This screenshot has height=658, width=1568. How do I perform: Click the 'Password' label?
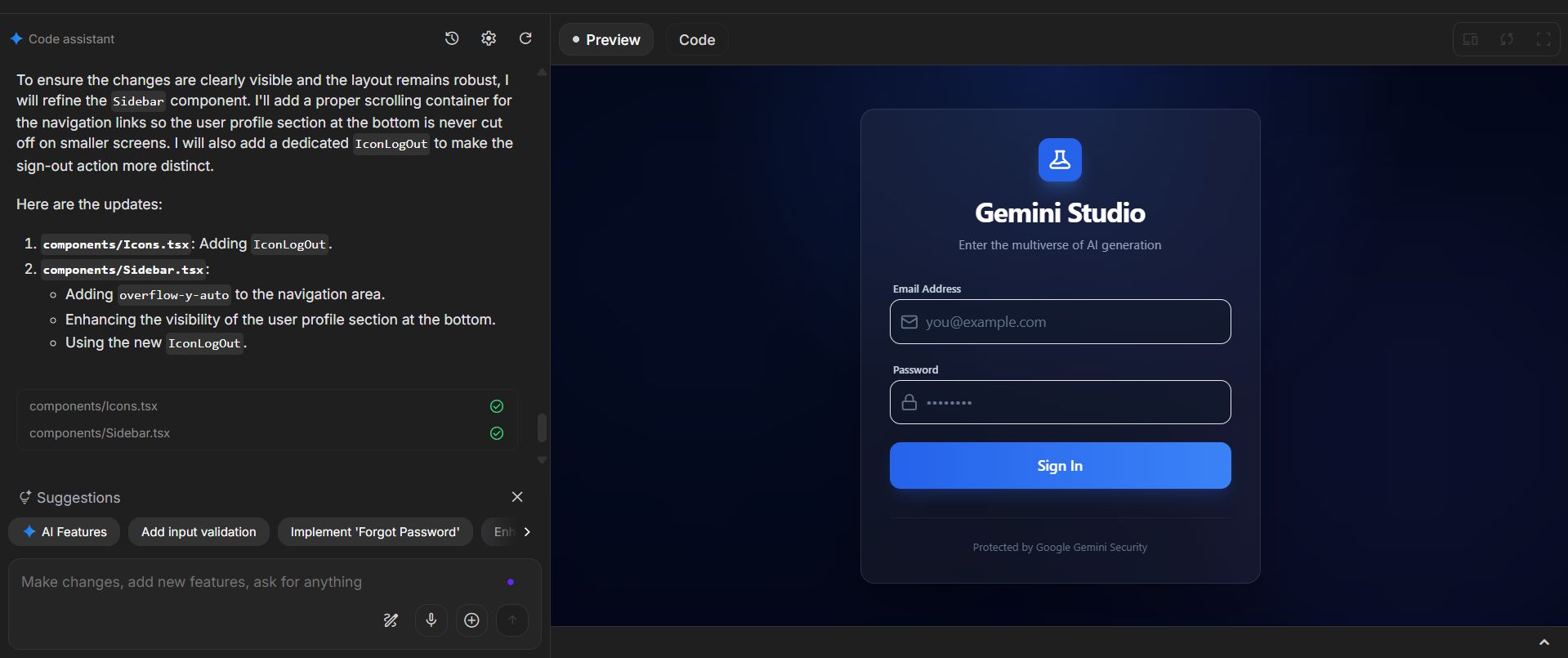point(915,369)
